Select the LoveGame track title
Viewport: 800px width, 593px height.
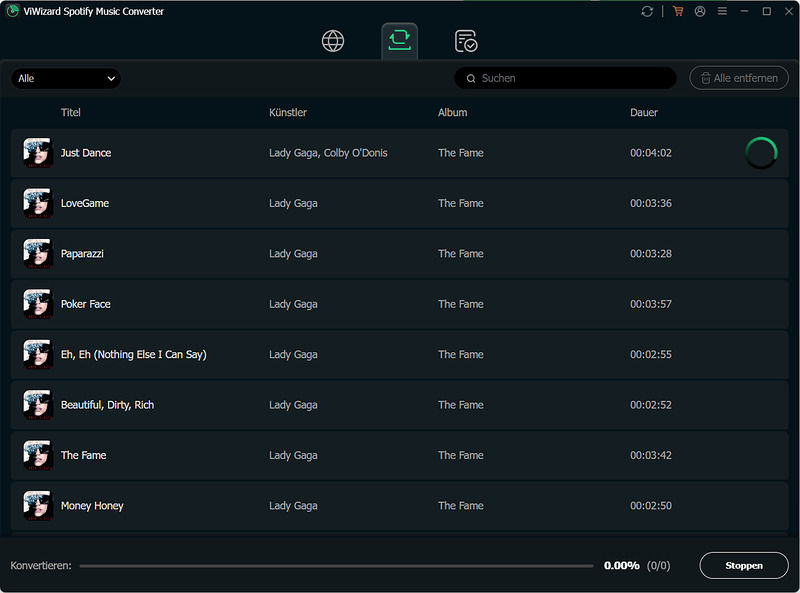85,203
